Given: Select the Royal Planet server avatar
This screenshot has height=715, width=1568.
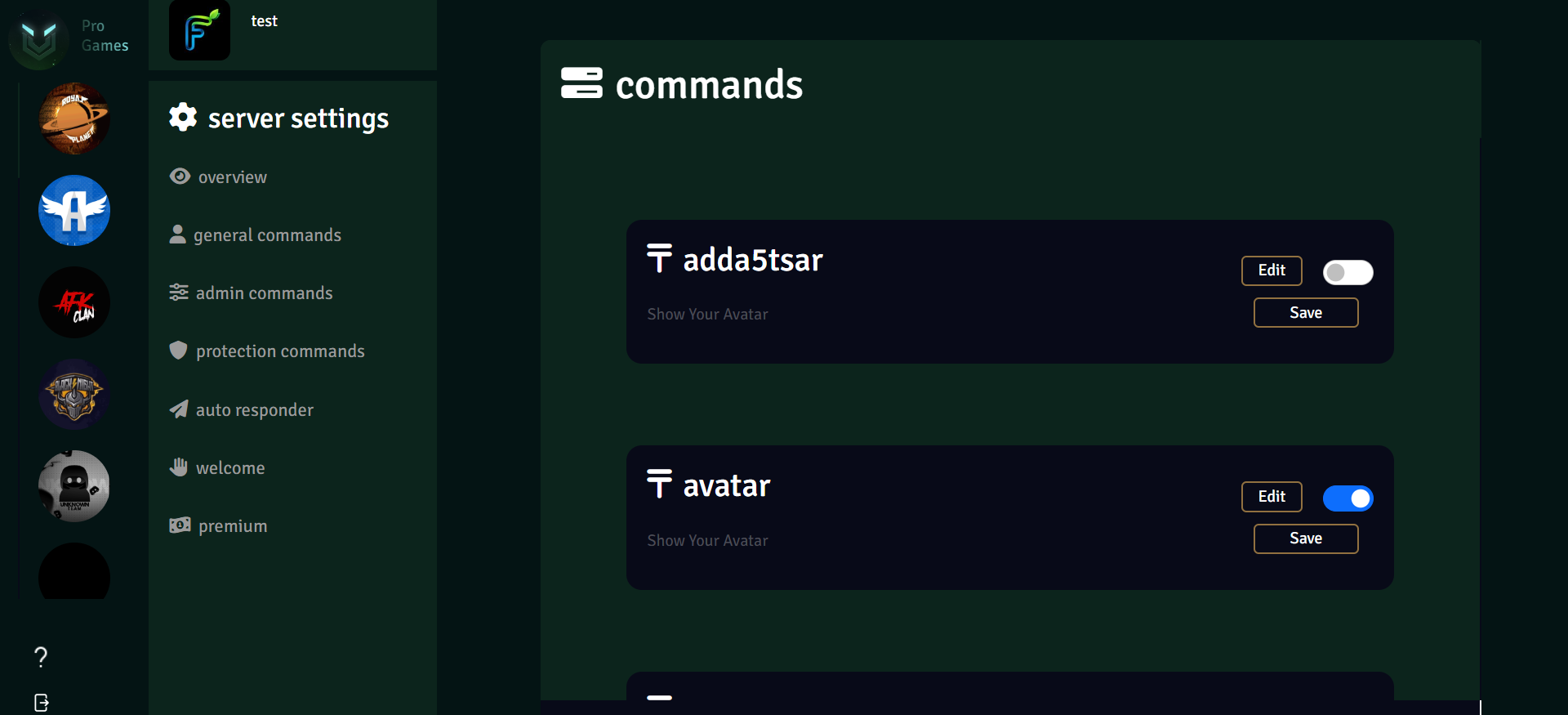Looking at the screenshot, I should pos(74,118).
